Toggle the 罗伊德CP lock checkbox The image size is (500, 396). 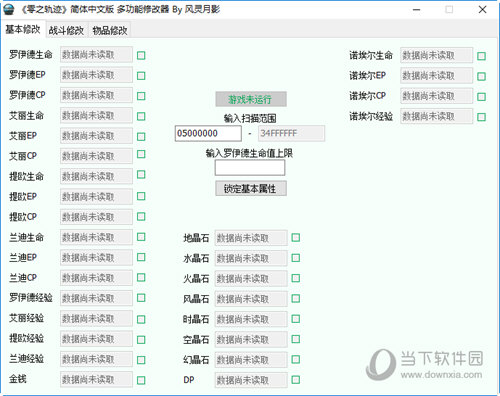(x=141, y=96)
